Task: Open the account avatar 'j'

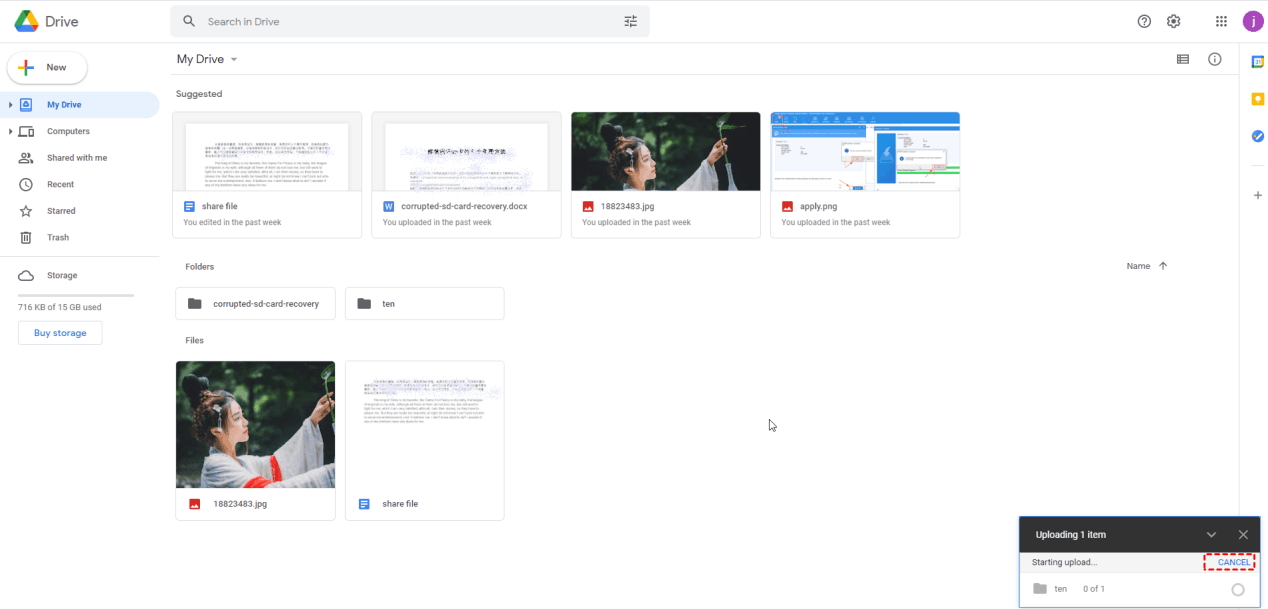Action: pos(1253,21)
